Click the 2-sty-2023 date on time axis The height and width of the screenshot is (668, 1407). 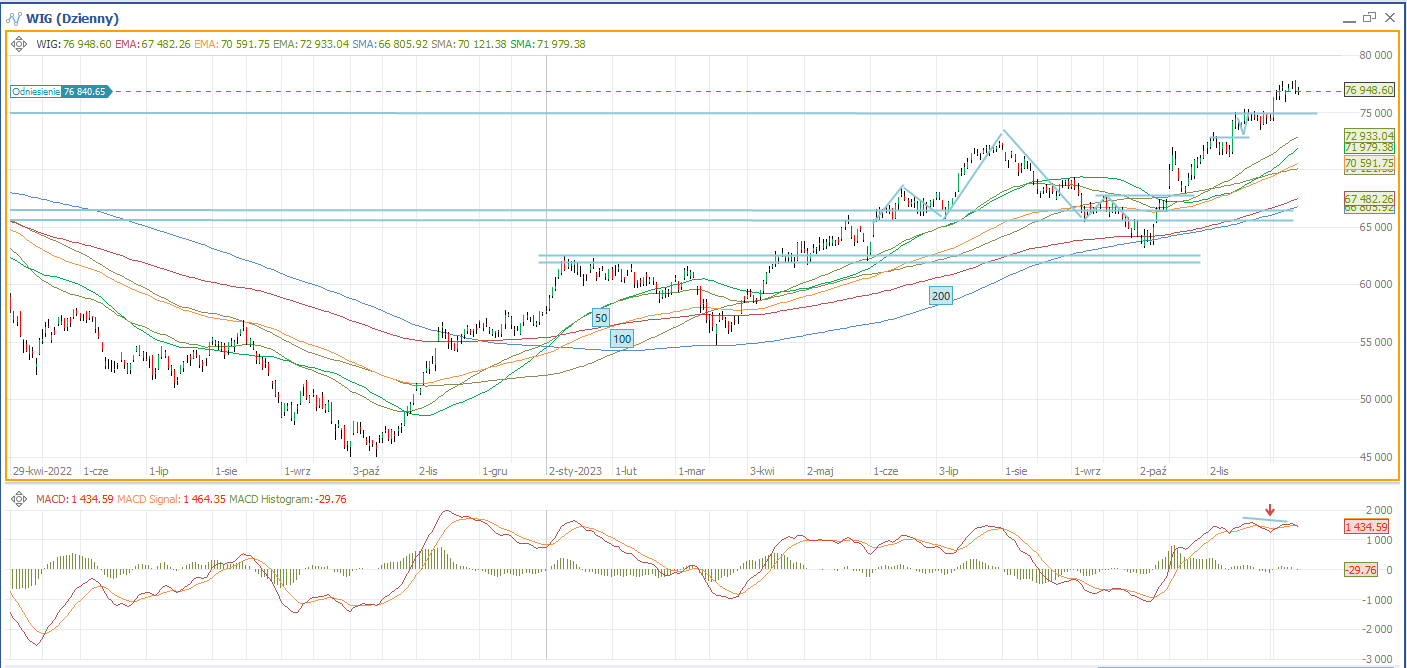click(x=575, y=469)
